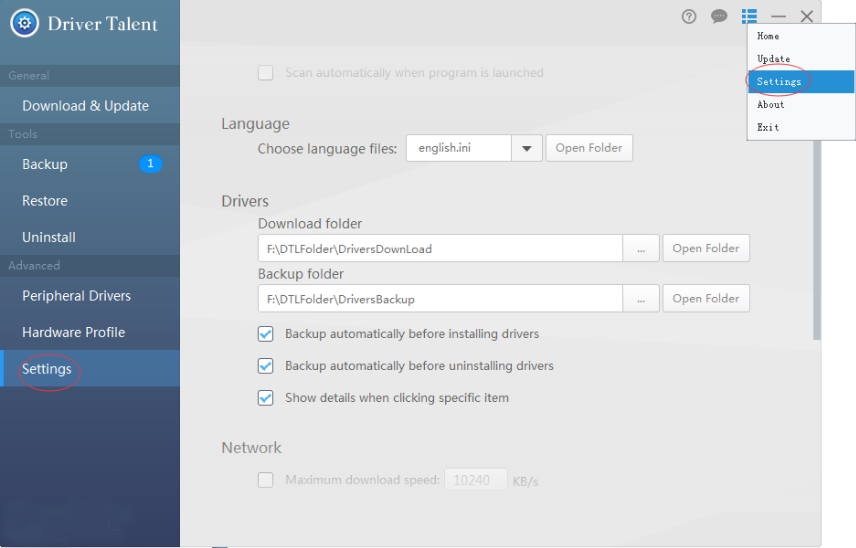
Task: Click the Driver Talent gear logo
Action: [x=25, y=23]
